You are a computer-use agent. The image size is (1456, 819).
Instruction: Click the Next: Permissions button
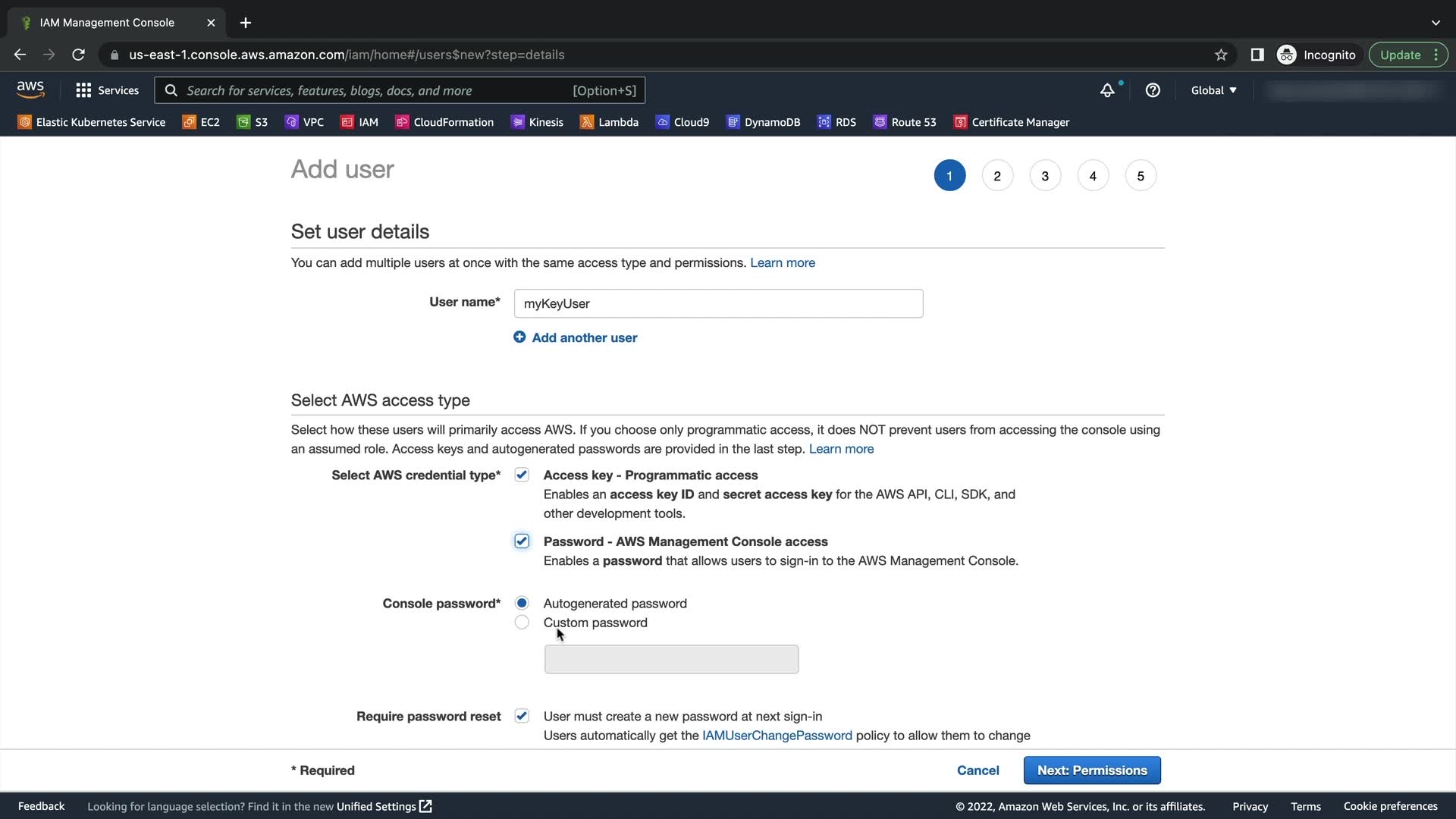(1092, 770)
